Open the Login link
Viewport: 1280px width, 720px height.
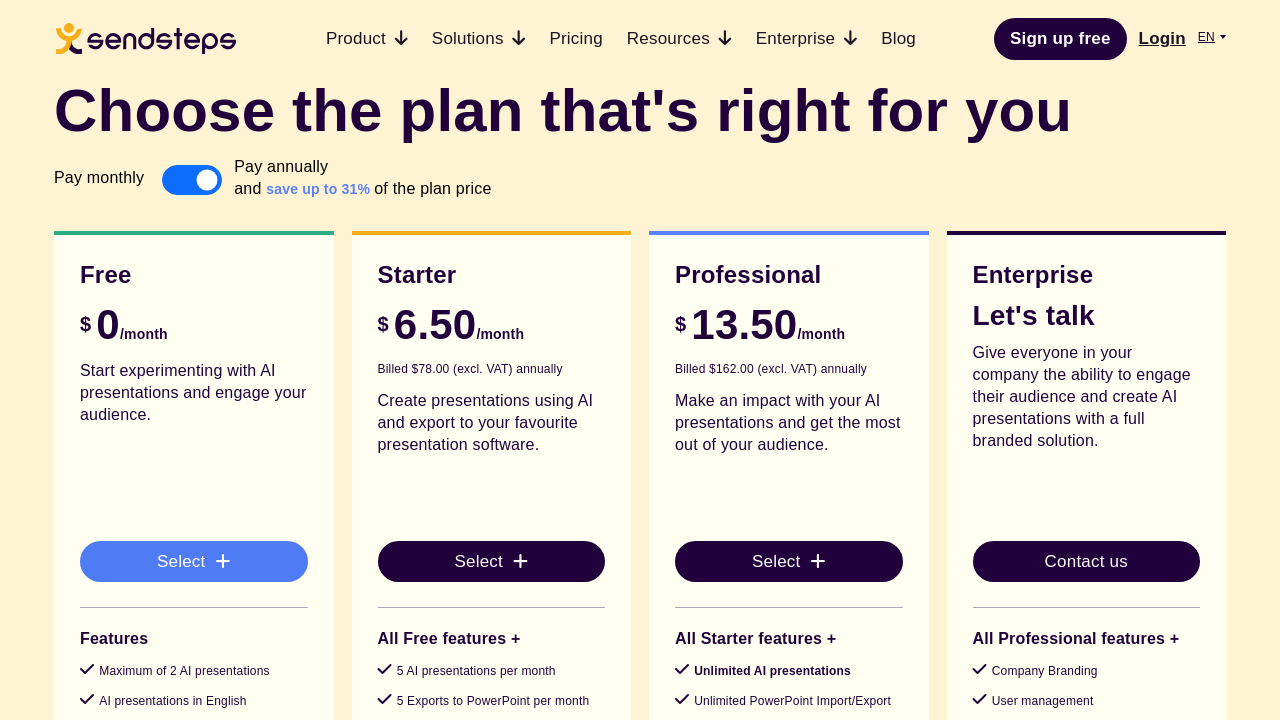(1162, 39)
